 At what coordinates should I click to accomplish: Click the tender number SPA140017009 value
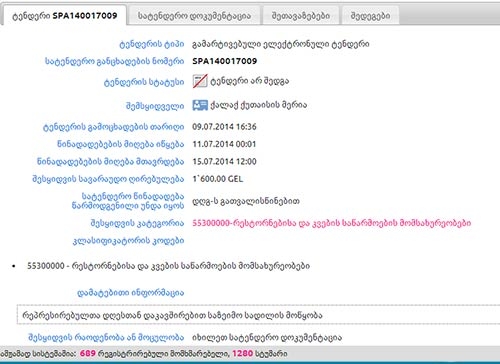click(225, 61)
